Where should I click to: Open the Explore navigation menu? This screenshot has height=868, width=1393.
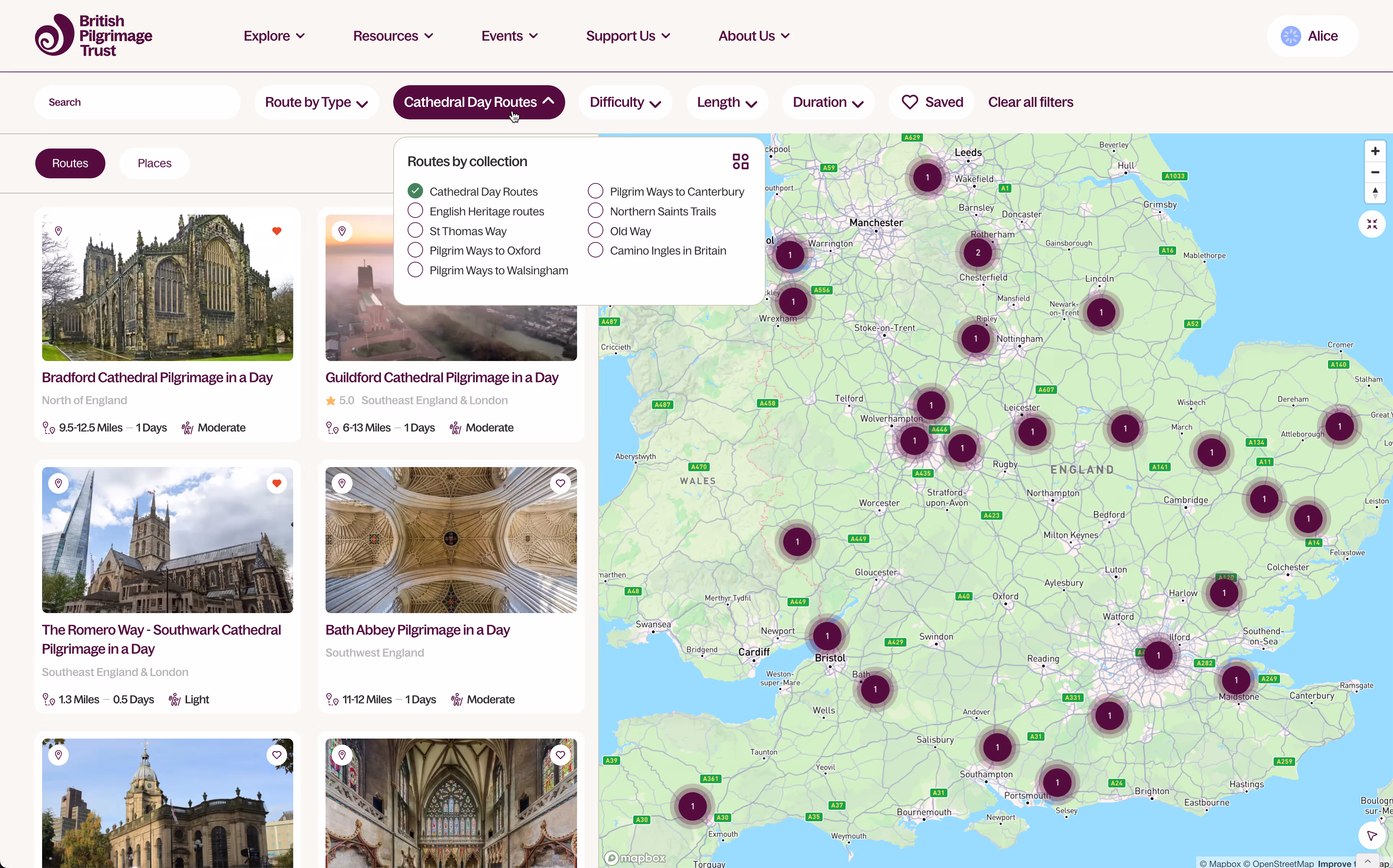(274, 36)
